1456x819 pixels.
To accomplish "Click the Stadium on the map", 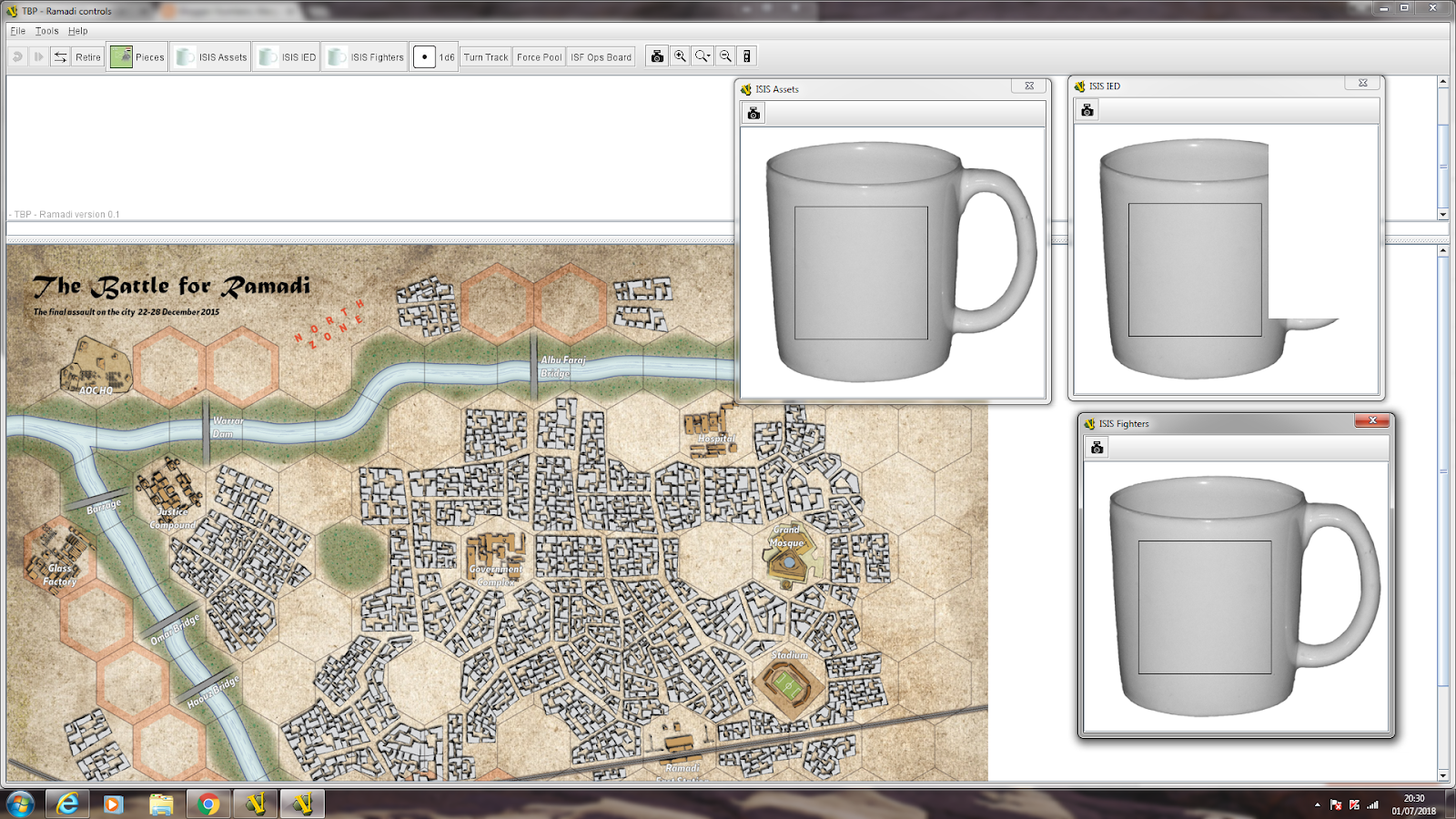I will pos(789,683).
